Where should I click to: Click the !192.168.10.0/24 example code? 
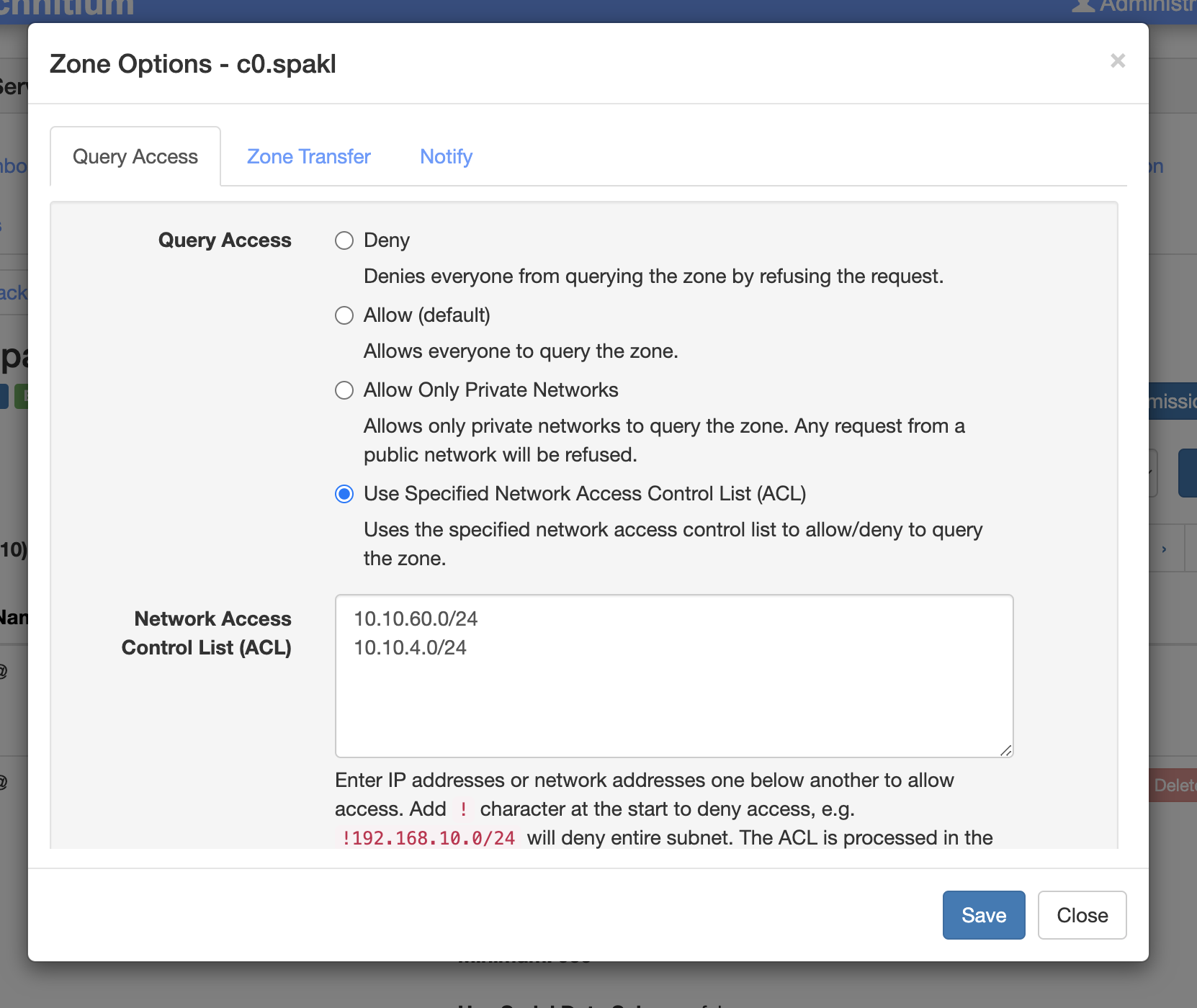(x=429, y=838)
